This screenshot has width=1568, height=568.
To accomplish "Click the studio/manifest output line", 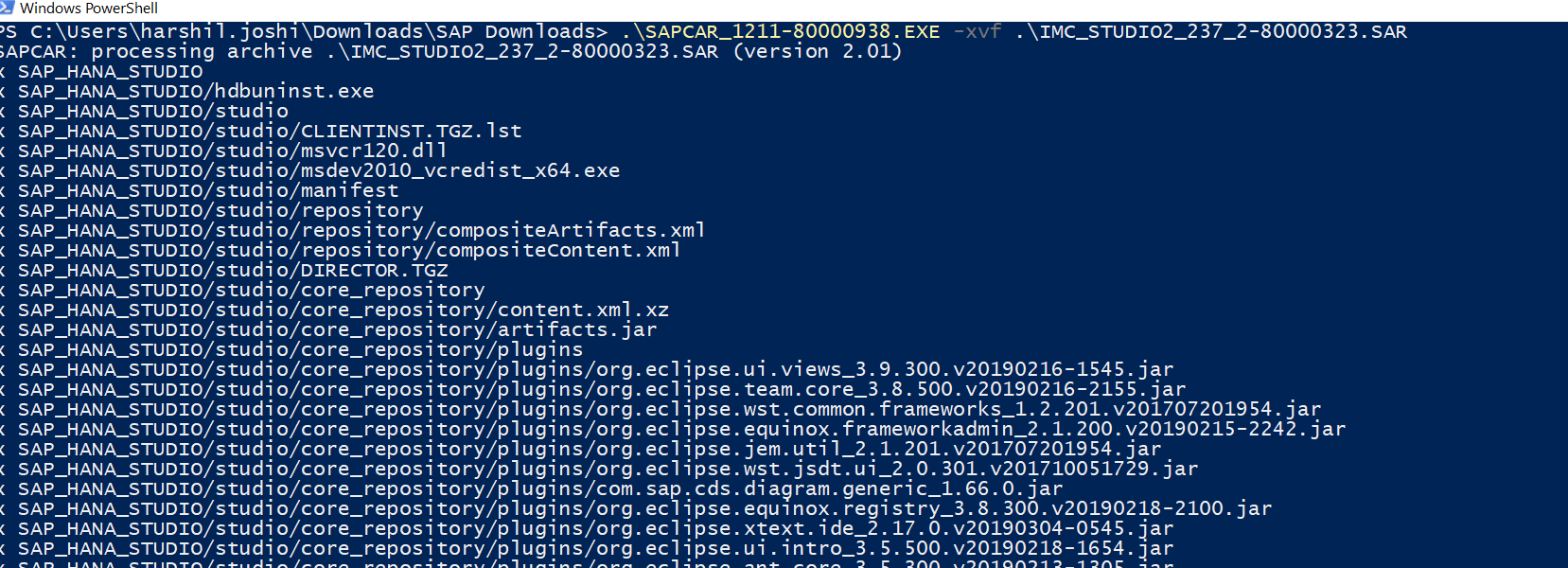I will [208, 191].
